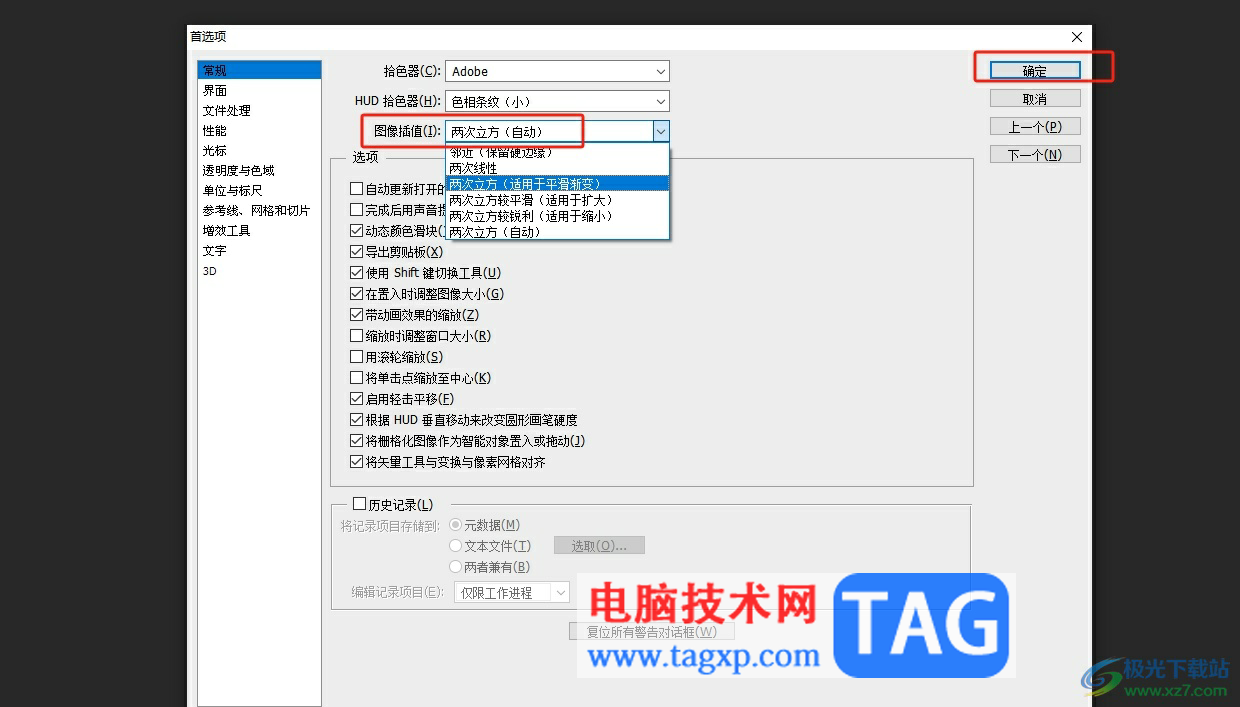
Task: Open 单位与标尺 preferences category
Action: 233,190
